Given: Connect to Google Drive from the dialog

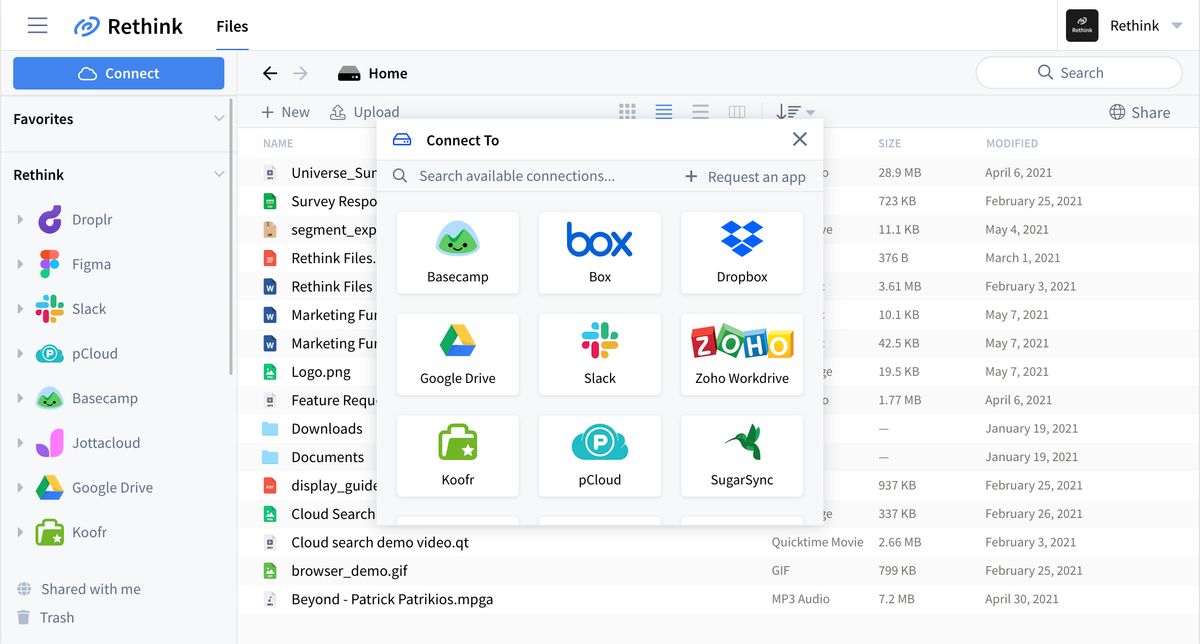Looking at the screenshot, I should pos(457,354).
